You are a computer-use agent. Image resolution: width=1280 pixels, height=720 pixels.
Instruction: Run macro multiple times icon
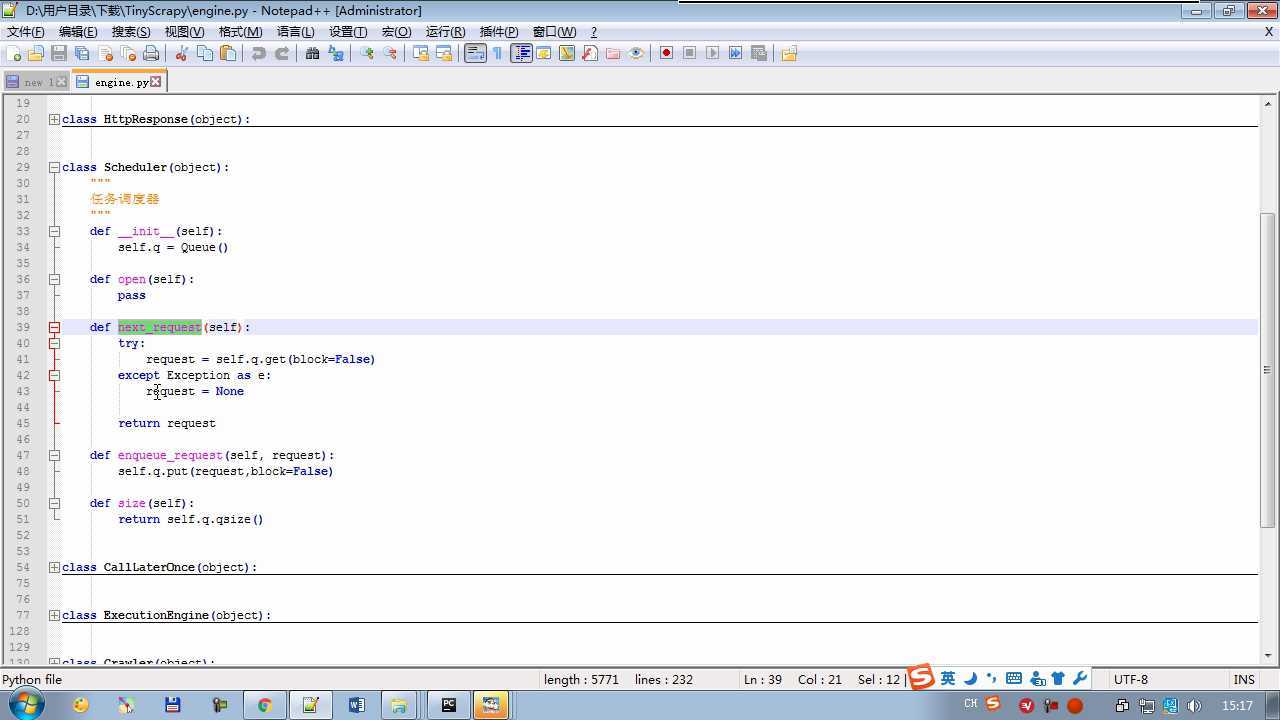pos(735,53)
